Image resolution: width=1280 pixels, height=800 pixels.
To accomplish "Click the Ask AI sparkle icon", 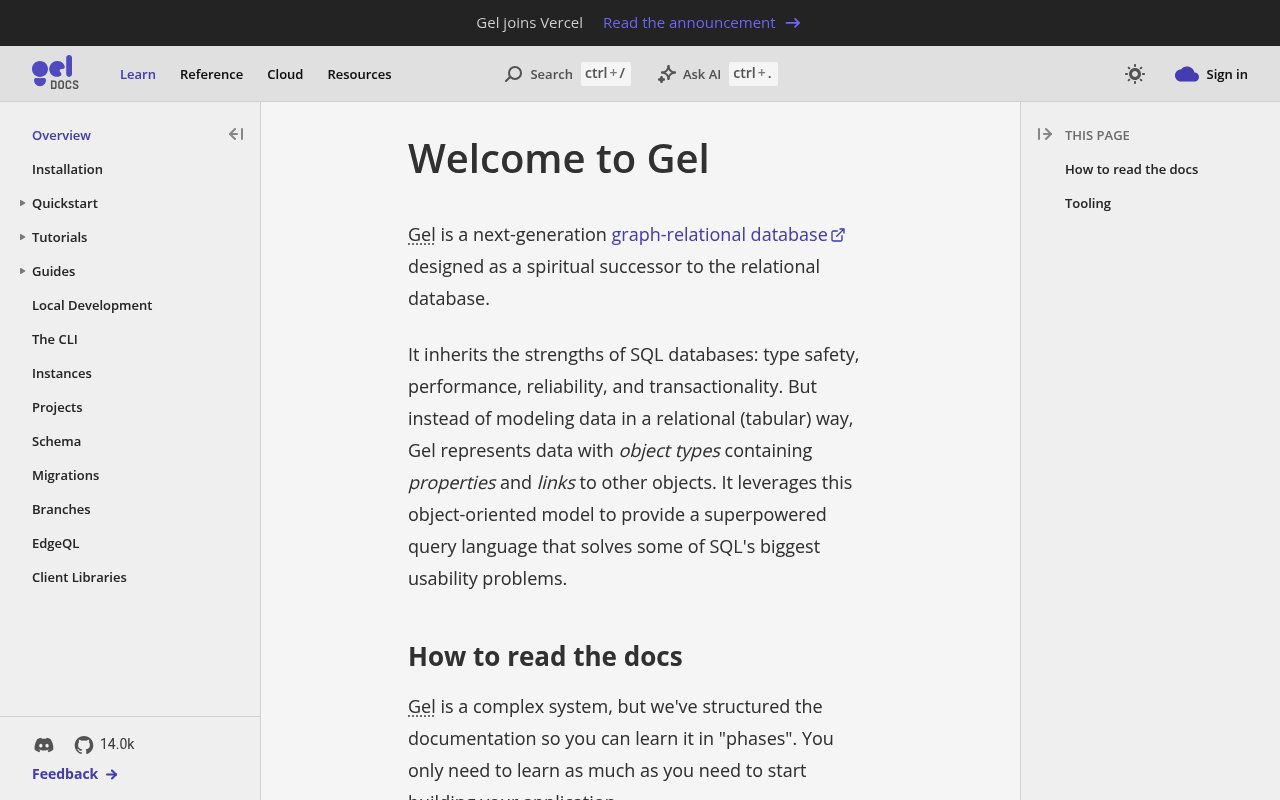I will point(666,74).
